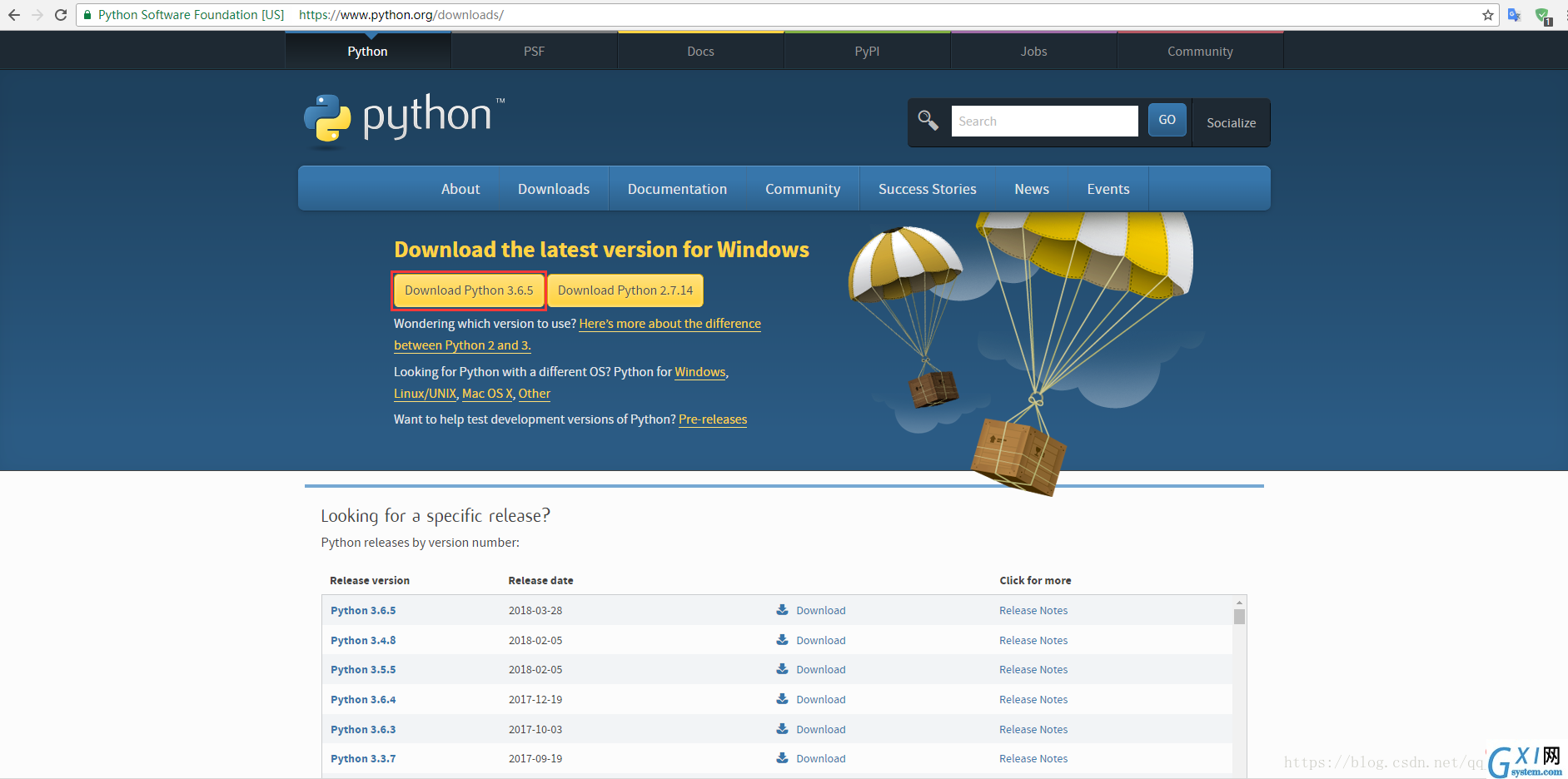Open the Other platforms link
The width and height of the screenshot is (1568, 779).
point(535,394)
